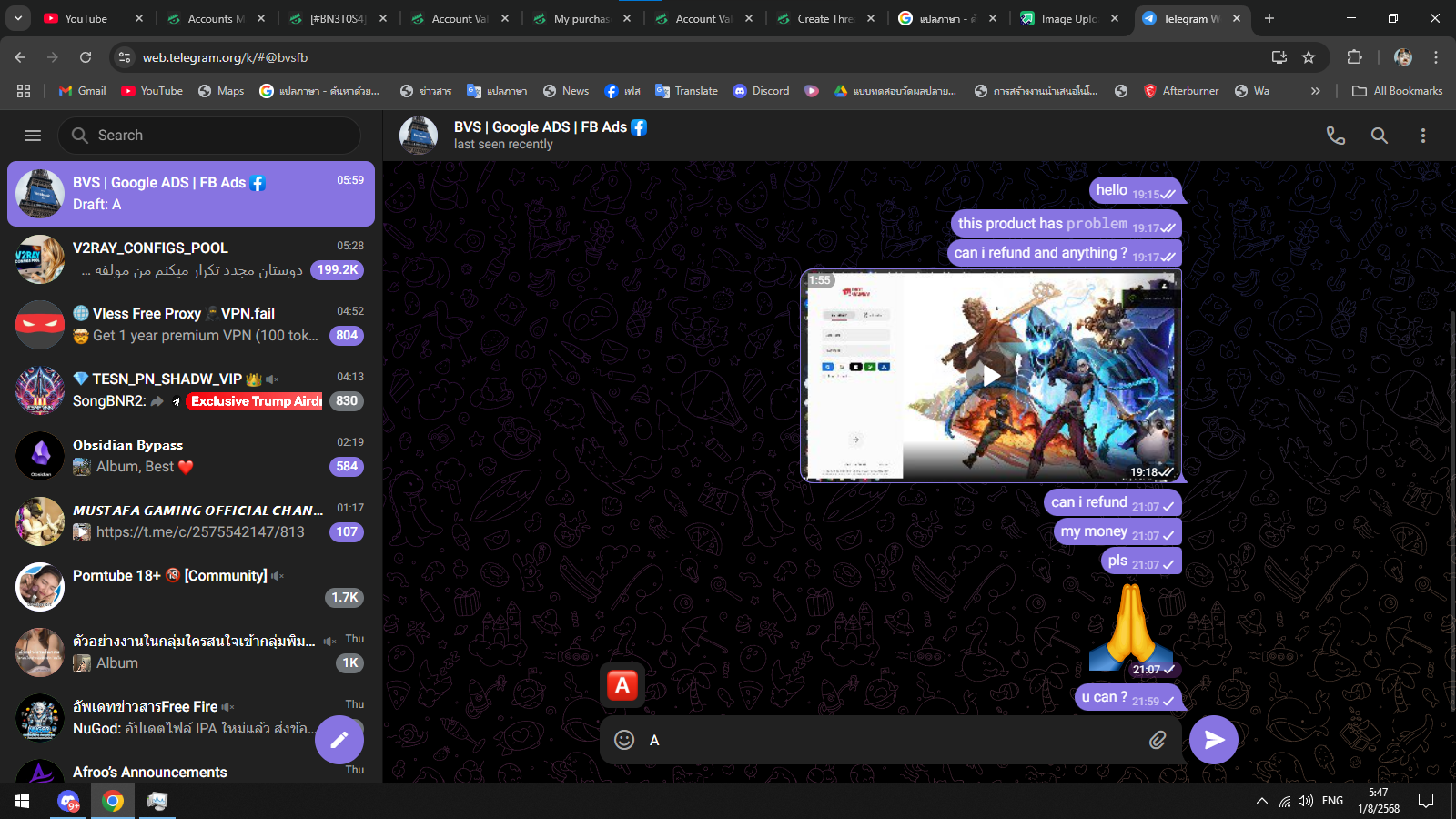Open the tab search dropdown arrow
1456x819 pixels.
(17, 18)
